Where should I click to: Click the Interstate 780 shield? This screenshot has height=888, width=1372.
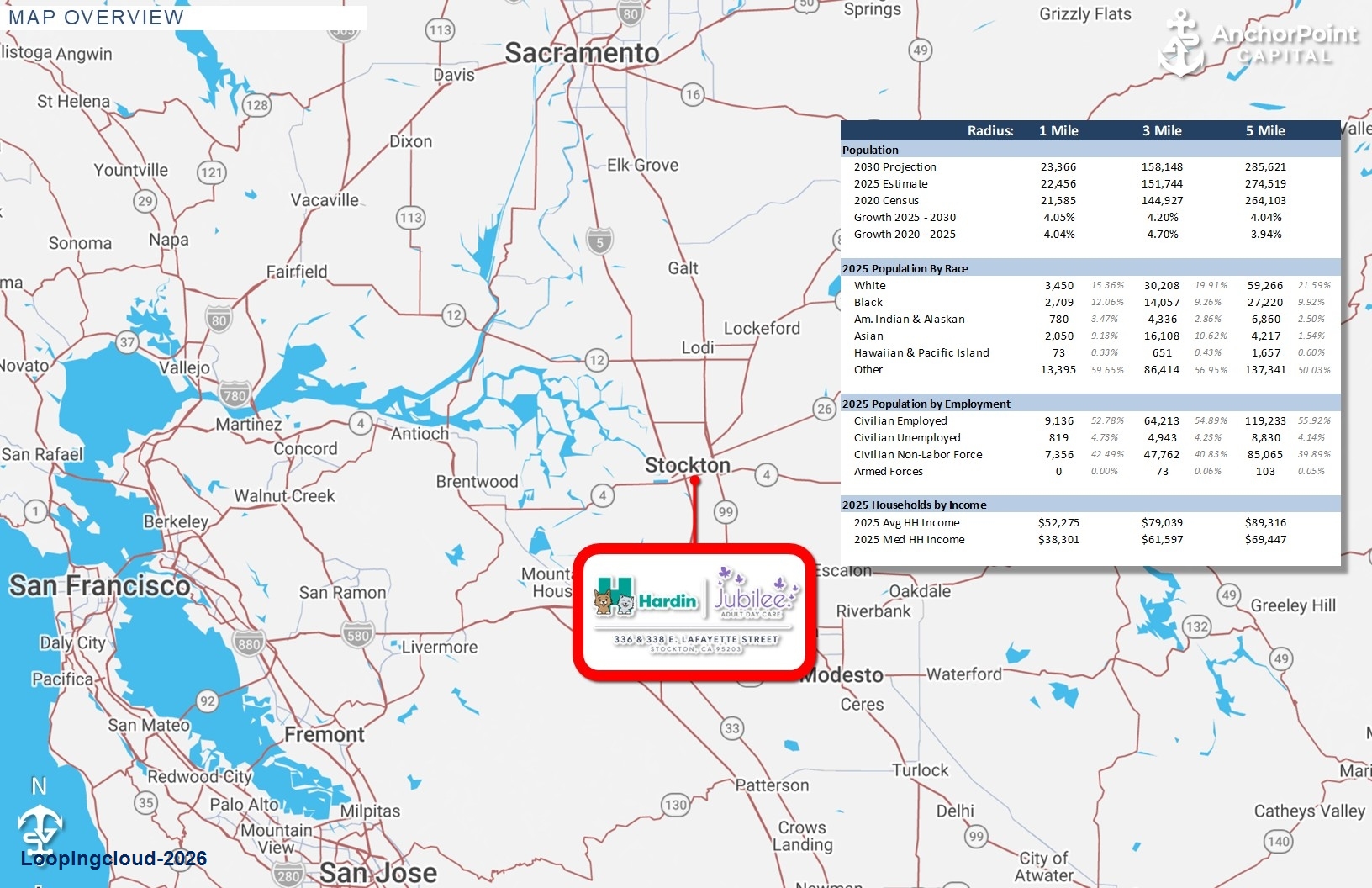pos(234,394)
